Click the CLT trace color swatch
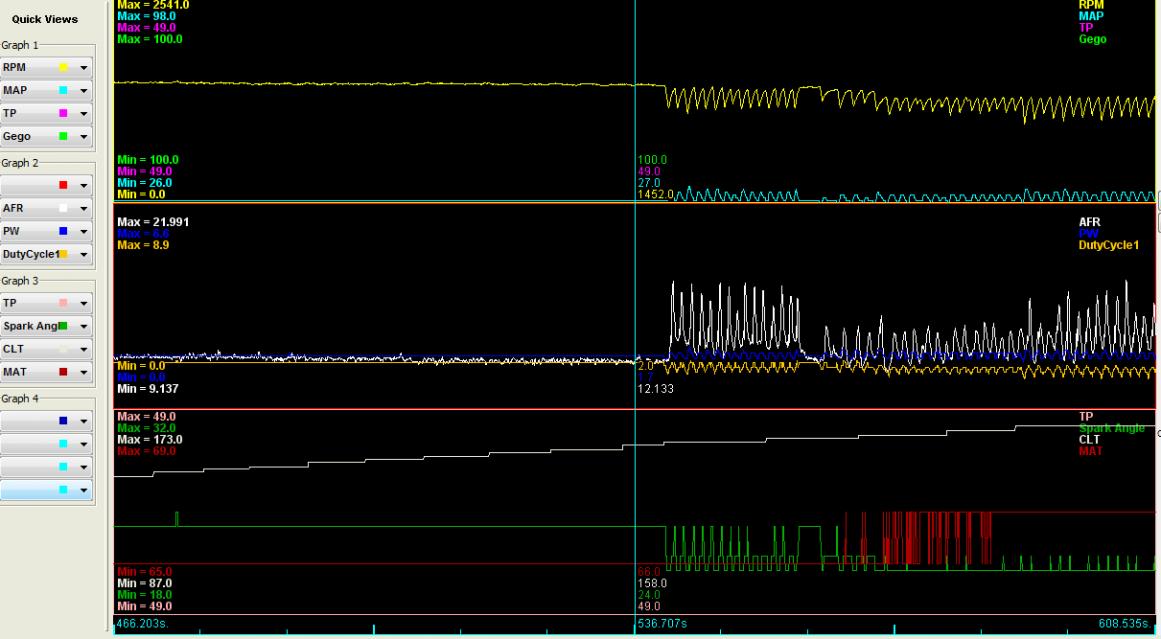 point(65,348)
